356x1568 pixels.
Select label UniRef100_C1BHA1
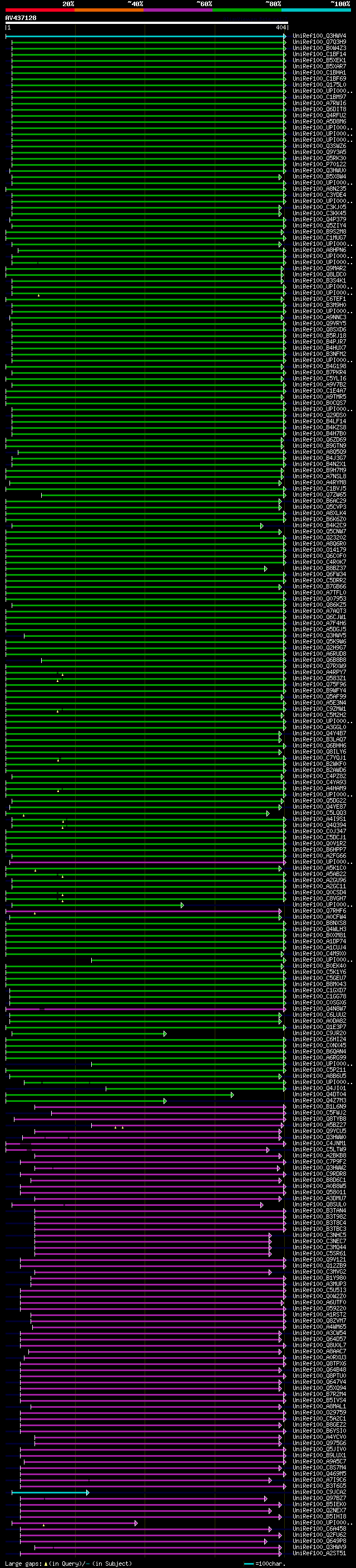click(319, 72)
